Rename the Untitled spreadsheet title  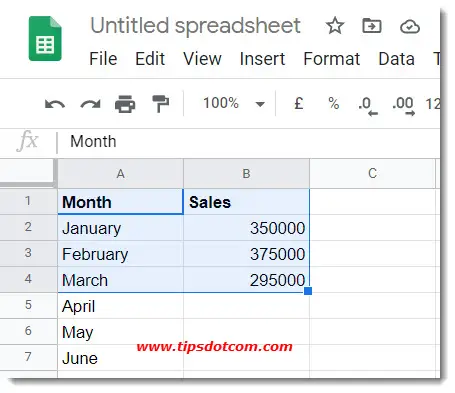tap(195, 26)
